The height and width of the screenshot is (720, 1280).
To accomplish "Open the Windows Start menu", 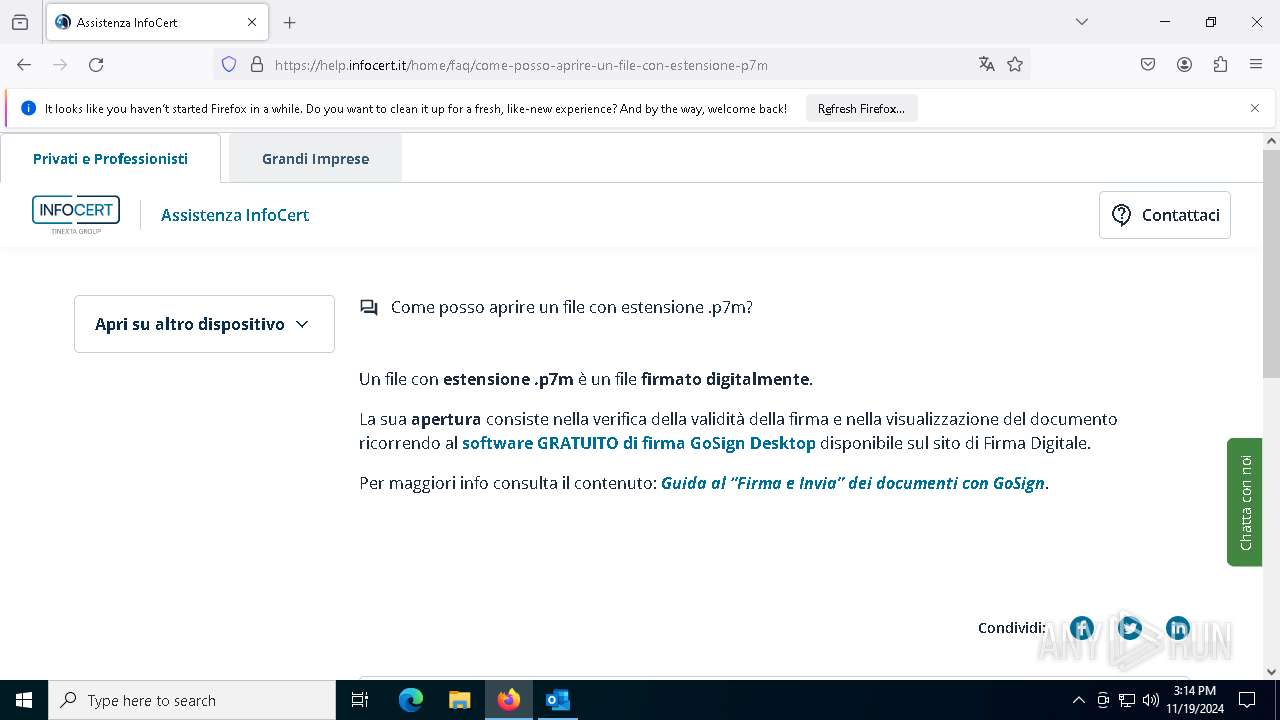I will (x=24, y=700).
